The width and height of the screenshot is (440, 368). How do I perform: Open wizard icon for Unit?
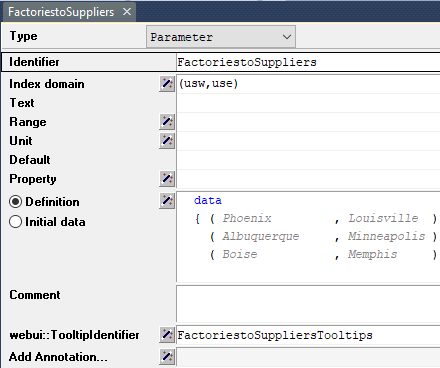point(167,141)
